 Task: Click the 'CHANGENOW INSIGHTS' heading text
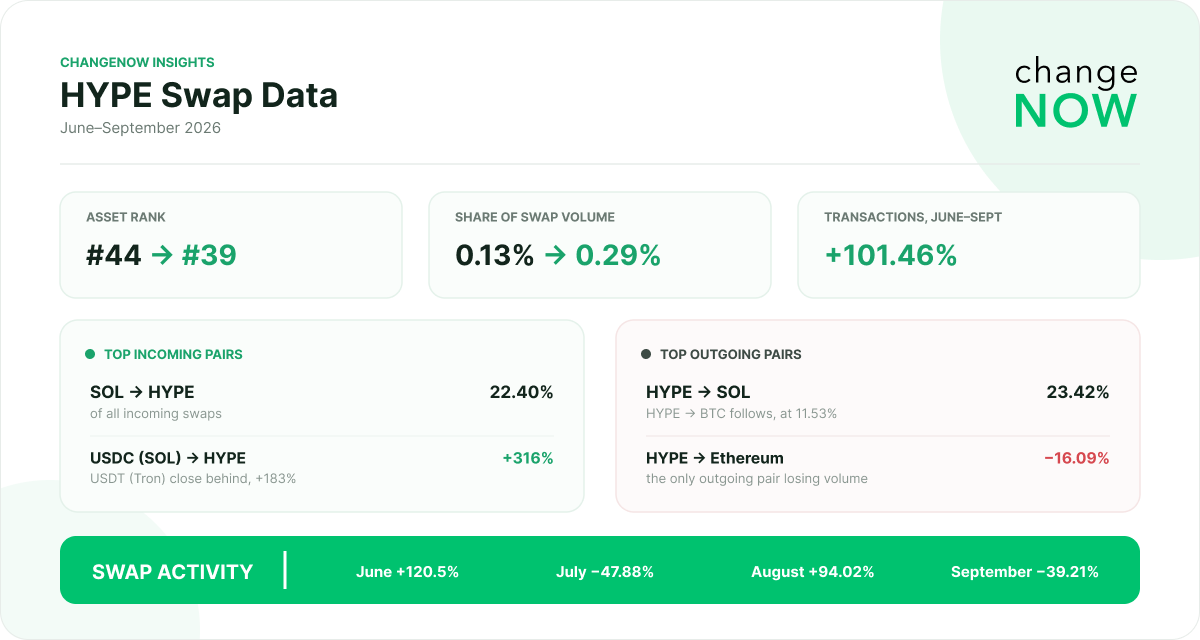pos(137,62)
